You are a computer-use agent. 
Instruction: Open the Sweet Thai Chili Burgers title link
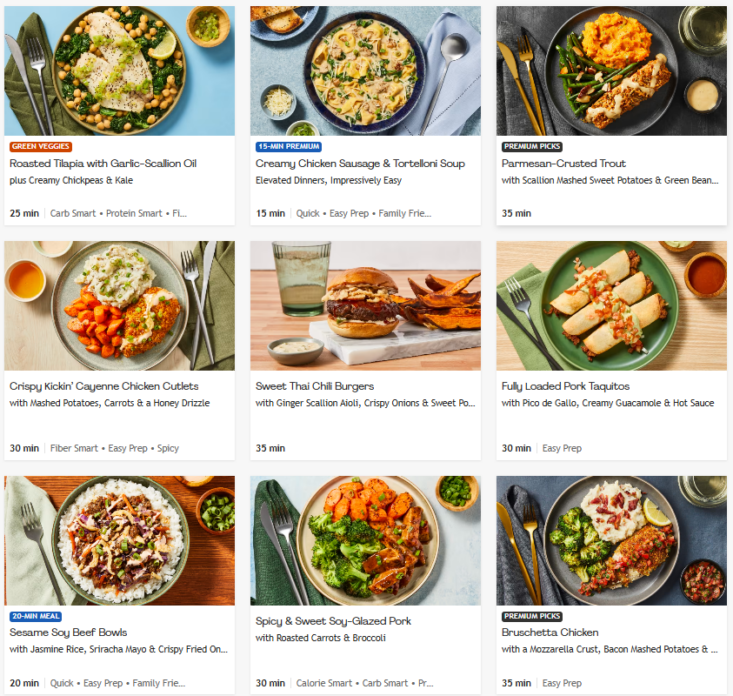coord(315,386)
